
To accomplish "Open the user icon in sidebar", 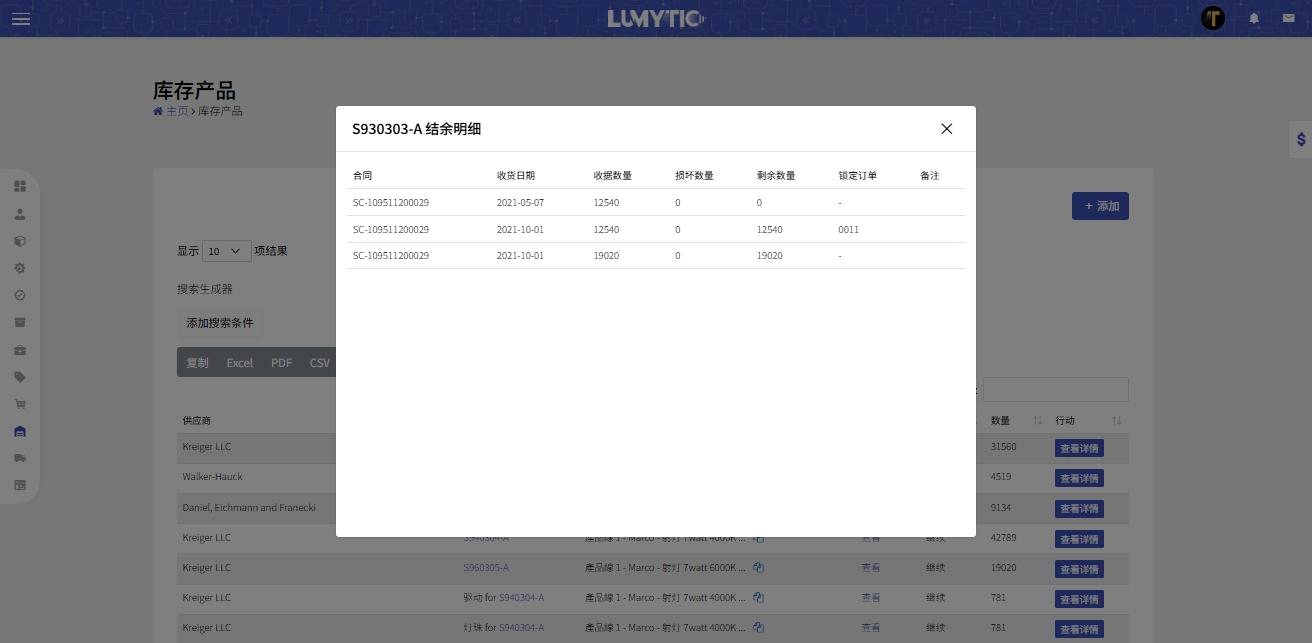I will tap(20, 214).
